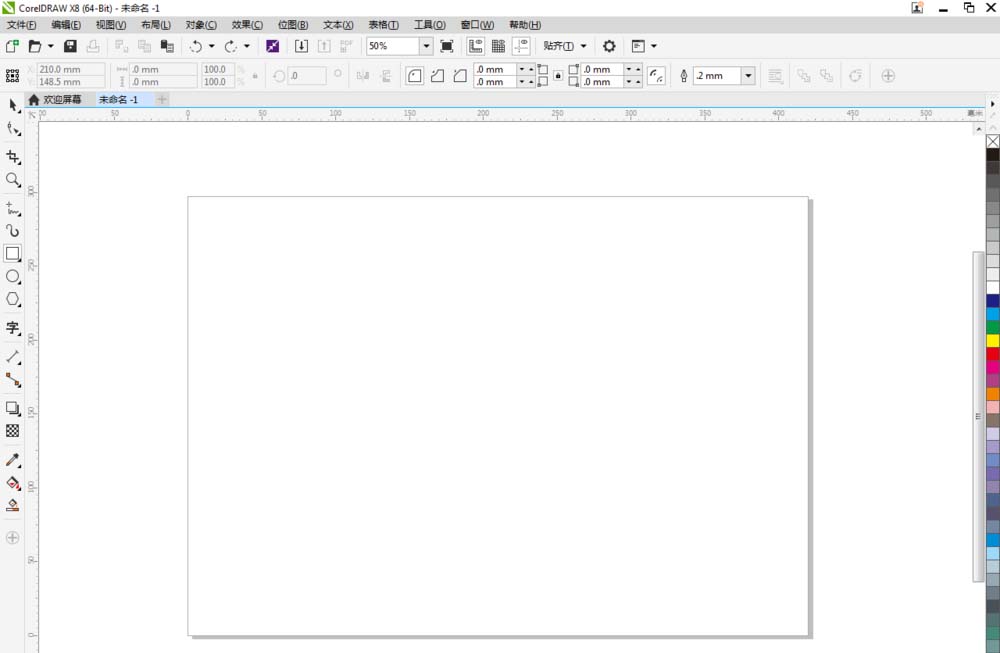Click the object width field 210.0 mm
Screen dimensions: 1000x653
(x=70, y=70)
